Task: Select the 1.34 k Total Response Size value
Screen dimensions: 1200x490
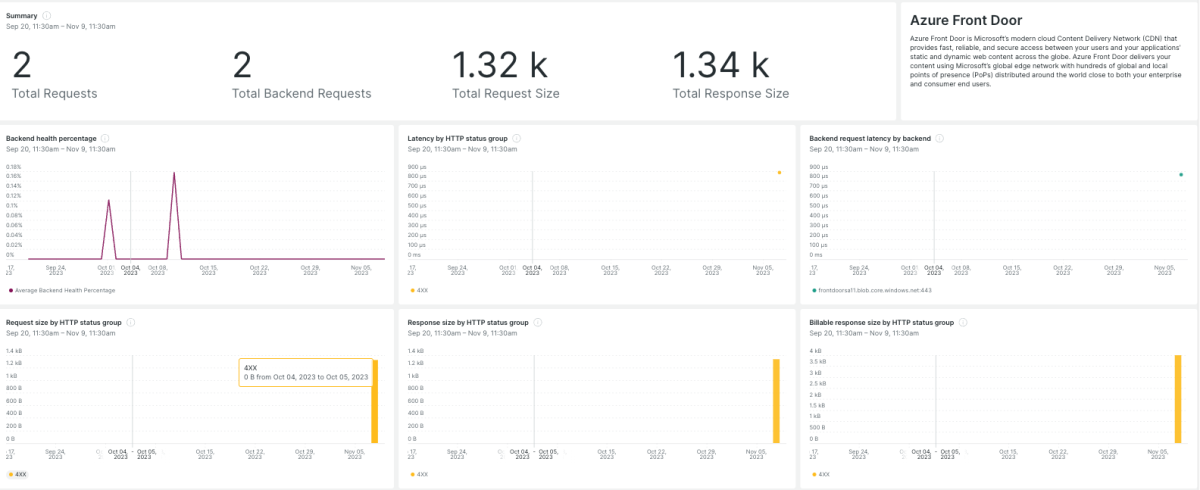Action: tap(721, 65)
